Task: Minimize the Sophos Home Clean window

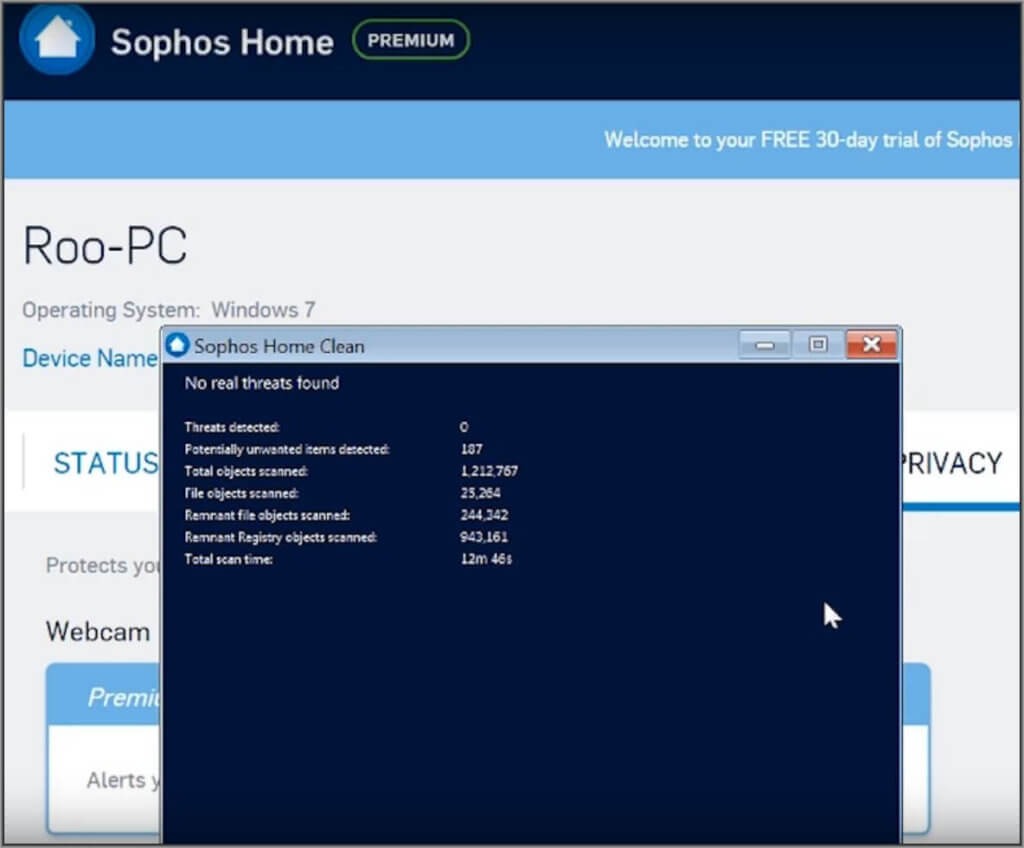Action: (765, 344)
